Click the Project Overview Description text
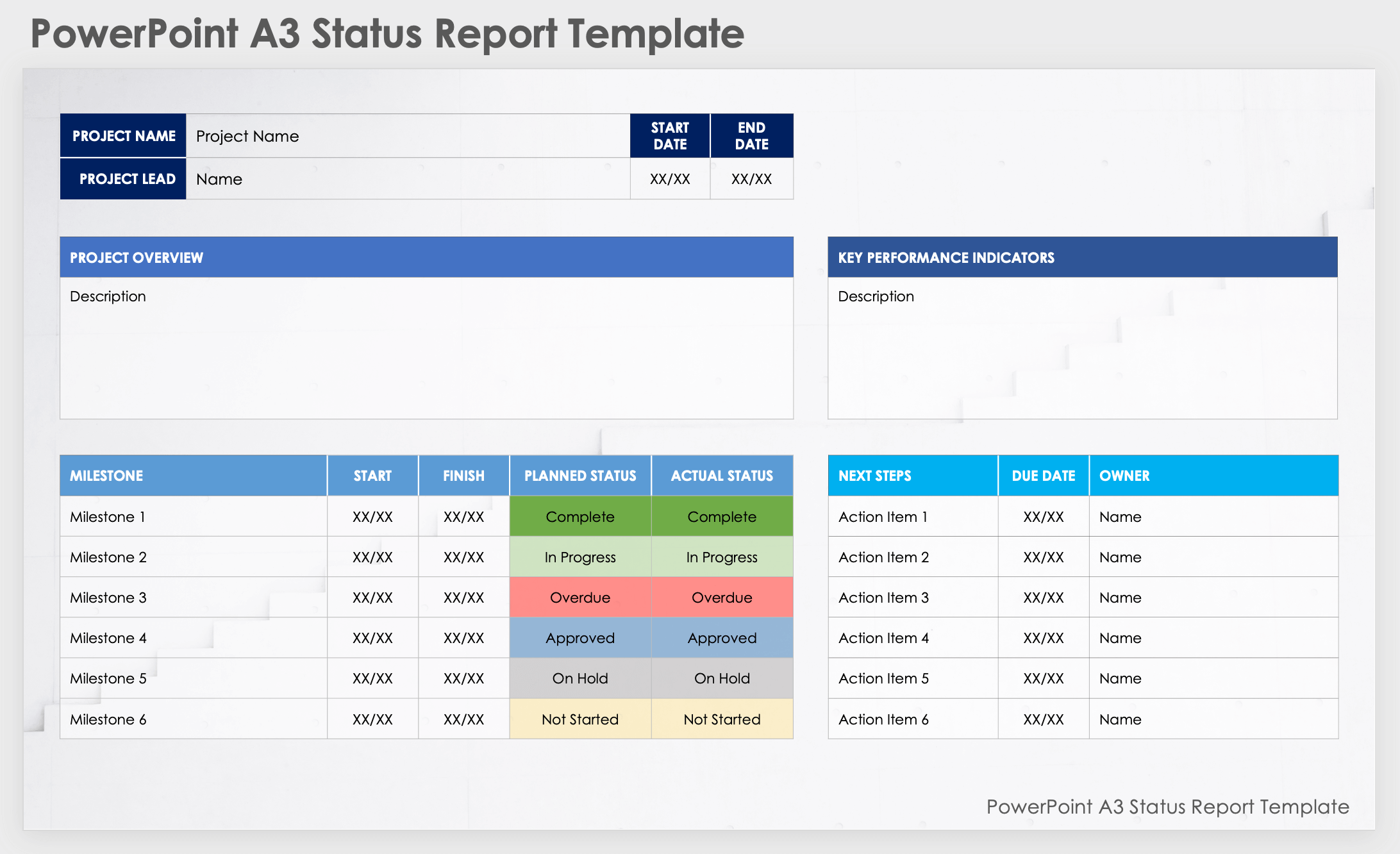1400x854 pixels. pyautogui.click(x=108, y=296)
